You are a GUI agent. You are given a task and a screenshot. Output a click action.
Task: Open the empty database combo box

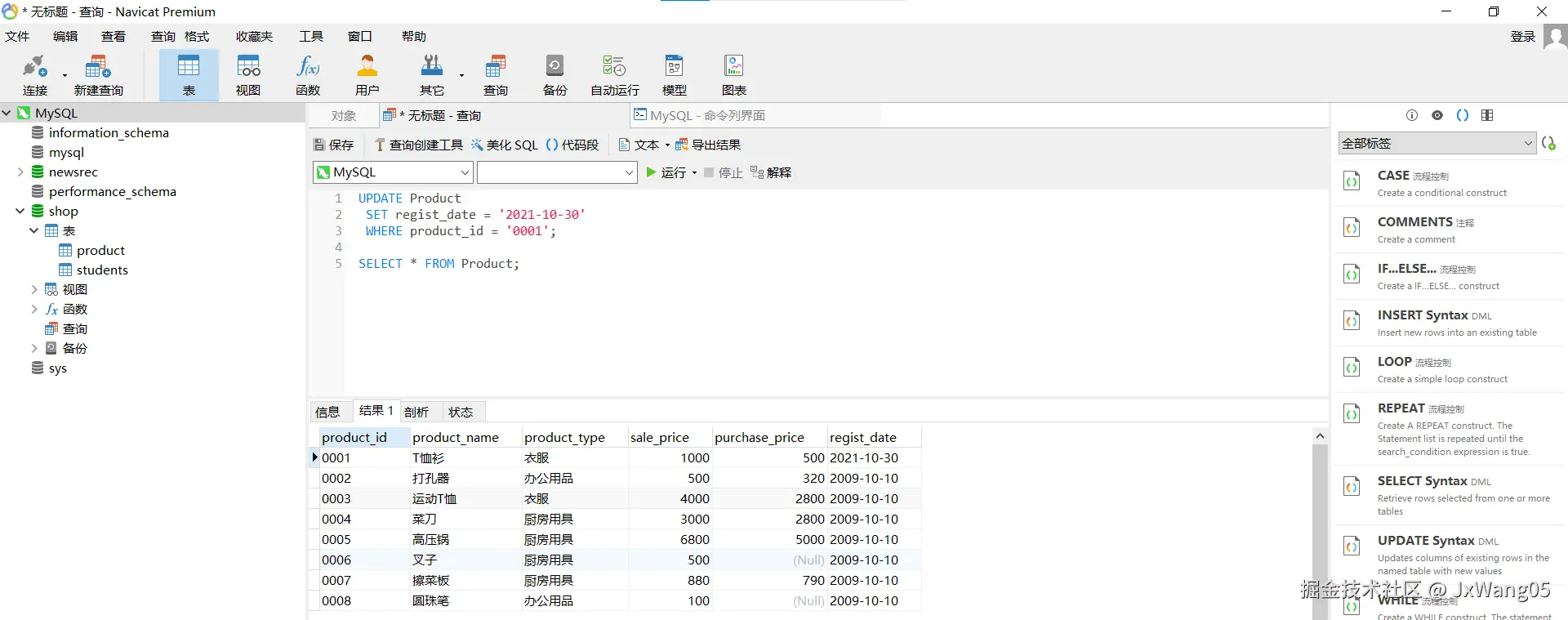click(x=557, y=172)
